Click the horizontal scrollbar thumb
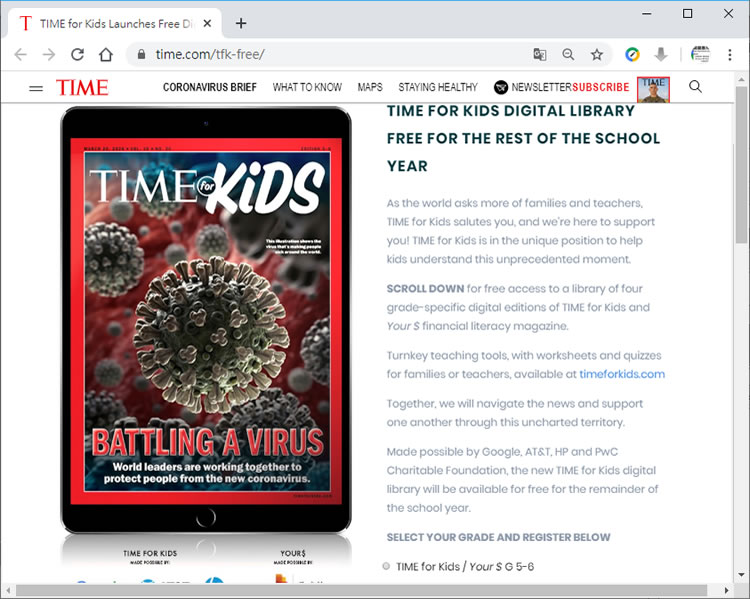 point(361,590)
